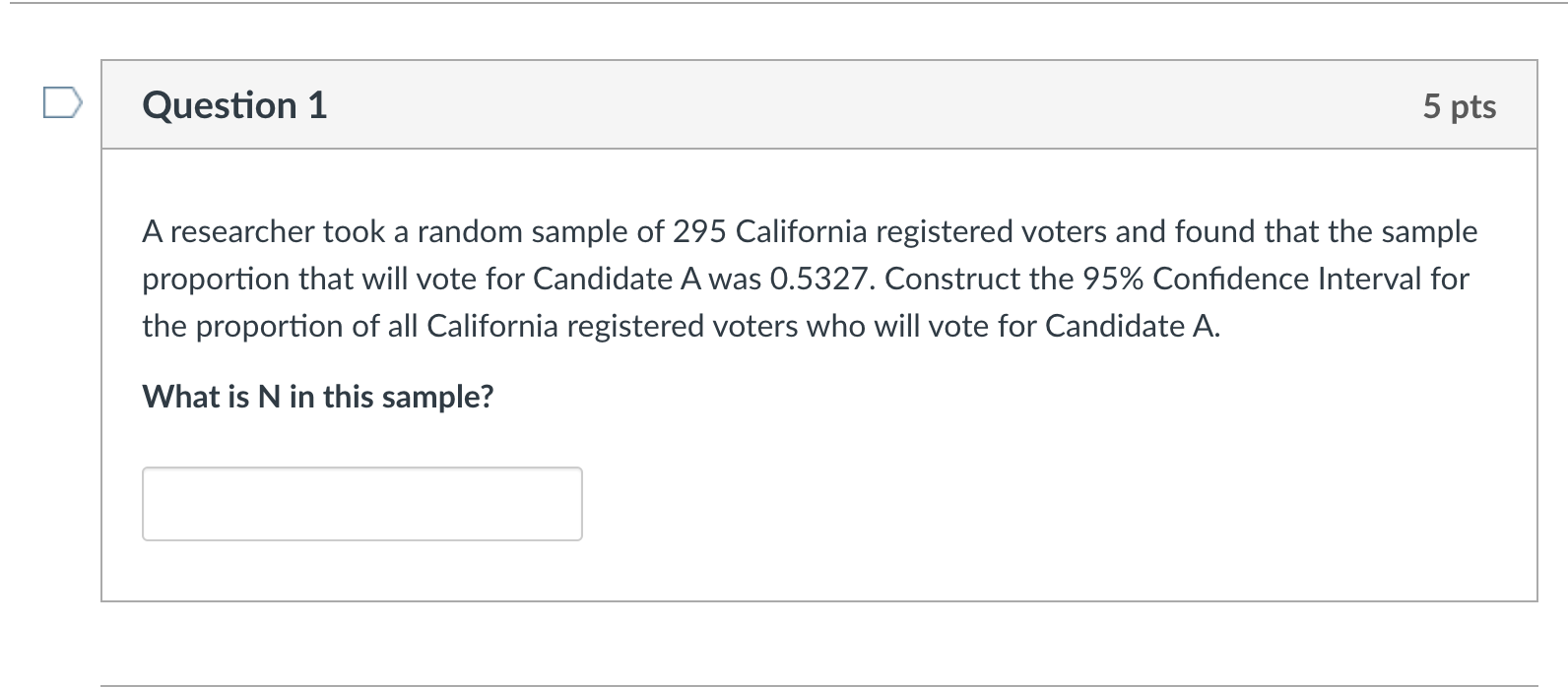Click the gray question header bar

[x=819, y=105]
